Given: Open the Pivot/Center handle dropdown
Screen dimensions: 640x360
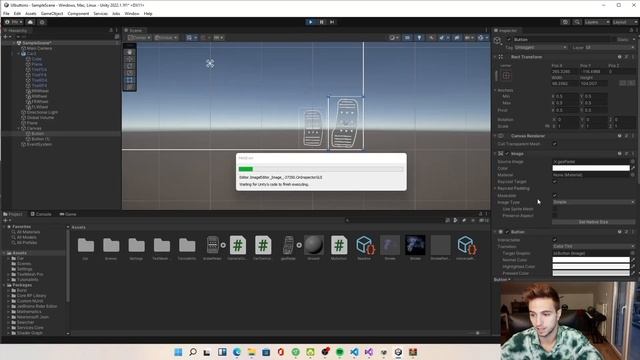Looking at the screenshot, I should tap(139, 38).
